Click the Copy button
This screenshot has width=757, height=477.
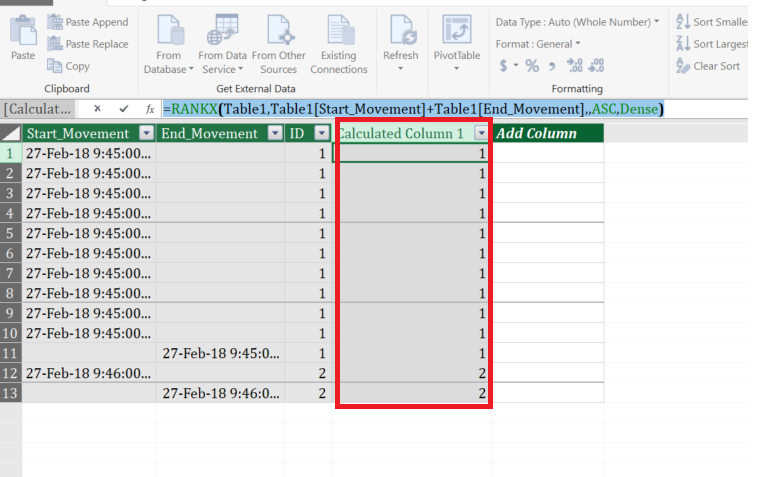[x=69, y=66]
